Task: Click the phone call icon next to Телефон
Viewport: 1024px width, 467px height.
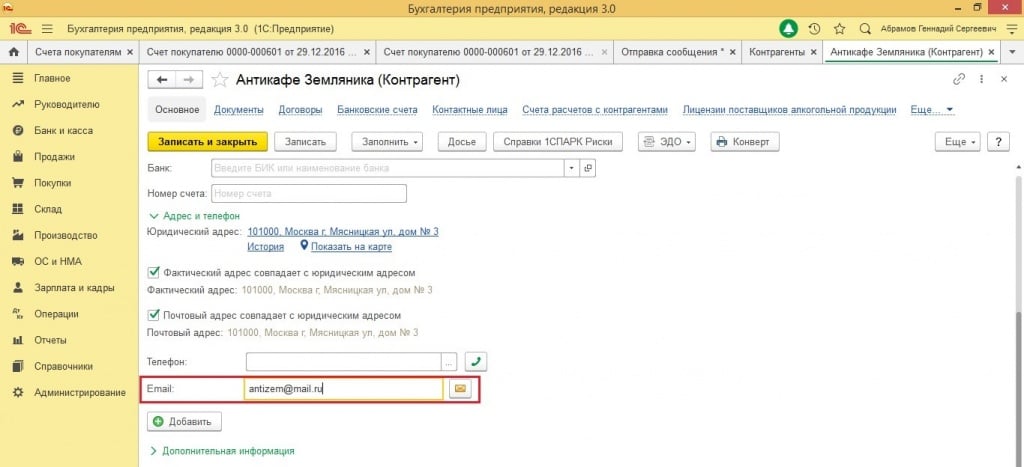Action: coord(476,362)
